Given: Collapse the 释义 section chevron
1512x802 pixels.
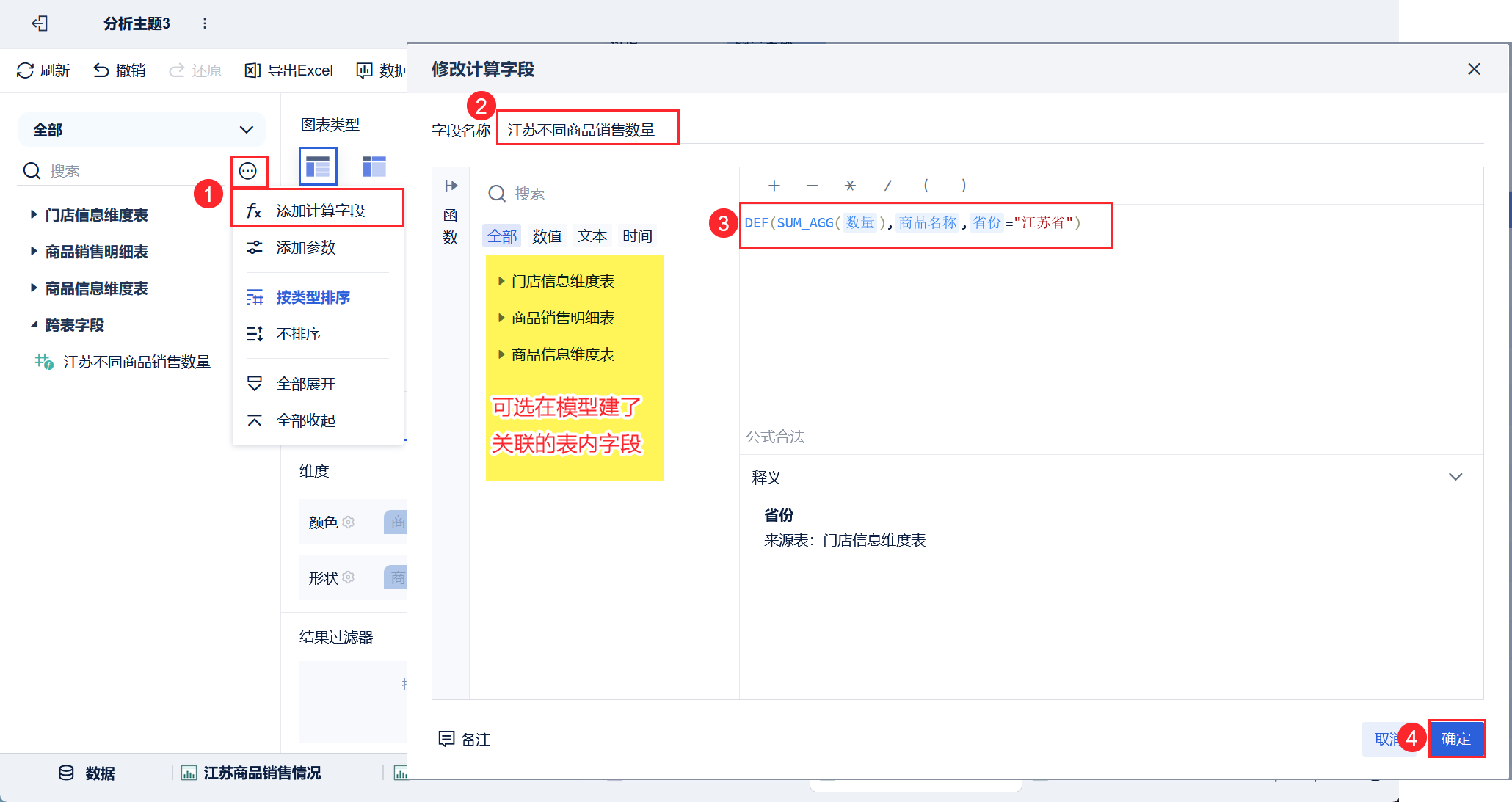Looking at the screenshot, I should coord(1455,477).
